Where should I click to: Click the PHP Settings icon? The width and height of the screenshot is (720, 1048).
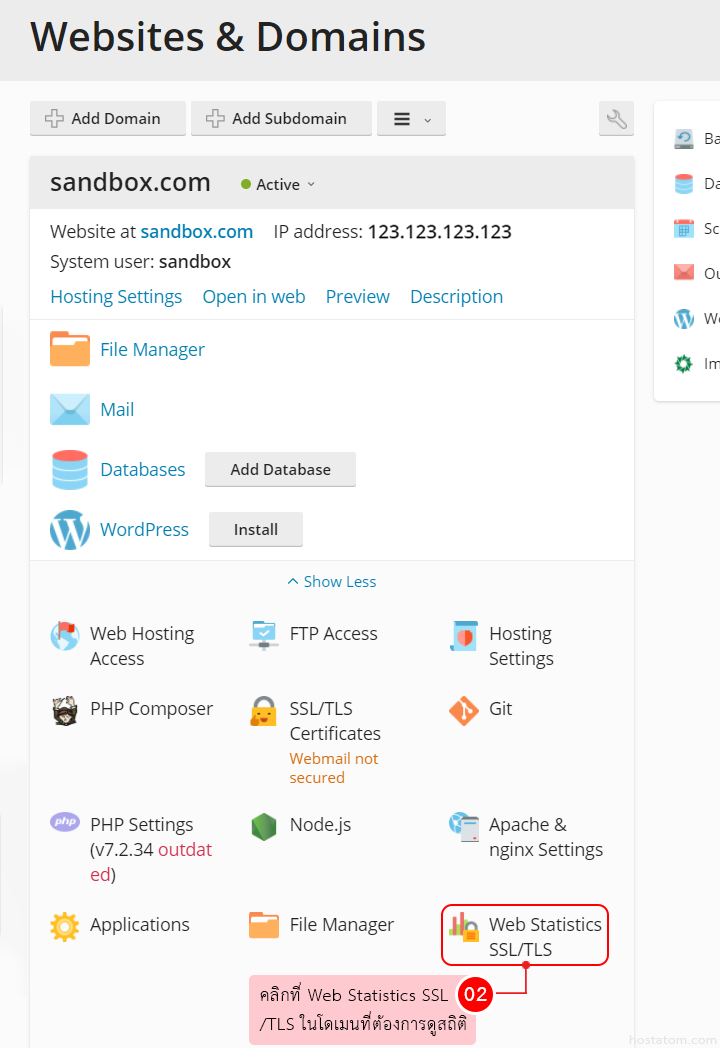[64, 823]
